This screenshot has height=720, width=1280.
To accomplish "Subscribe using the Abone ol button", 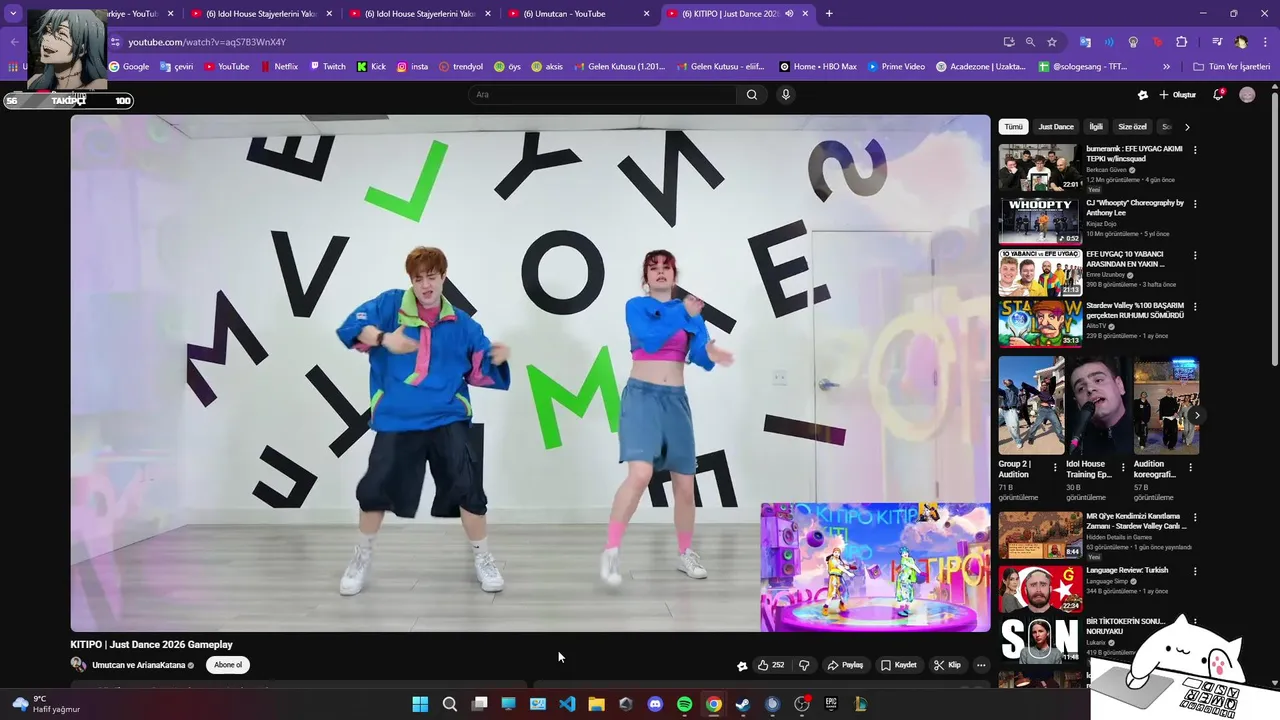I will 228,665.
